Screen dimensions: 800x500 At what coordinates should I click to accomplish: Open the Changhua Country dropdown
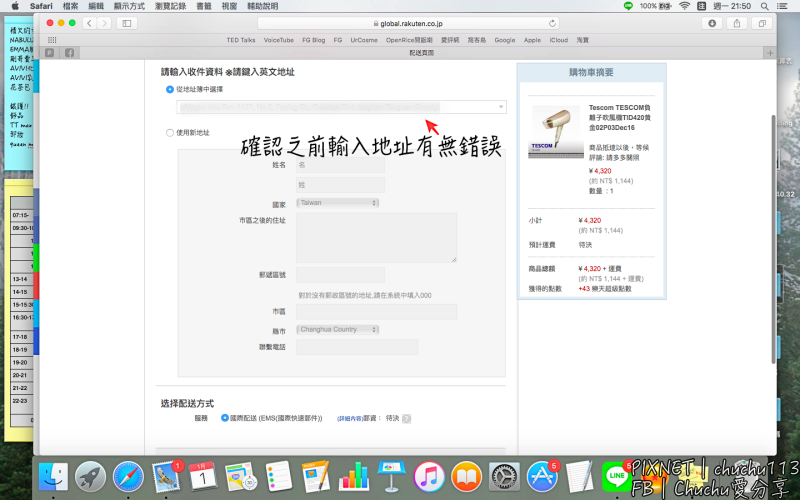coord(338,329)
